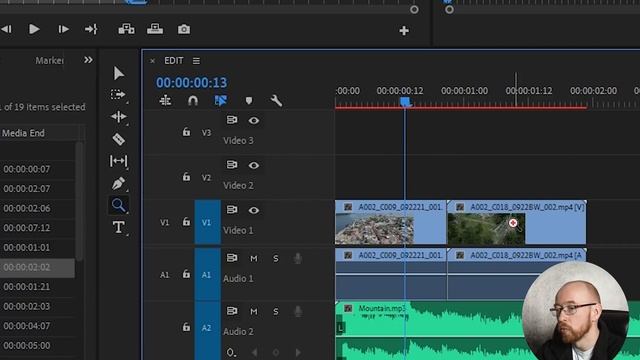Image resolution: width=640 pixels, height=360 pixels.
Task: Export frame with camera icon
Action: pyautogui.click(x=184, y=29)
